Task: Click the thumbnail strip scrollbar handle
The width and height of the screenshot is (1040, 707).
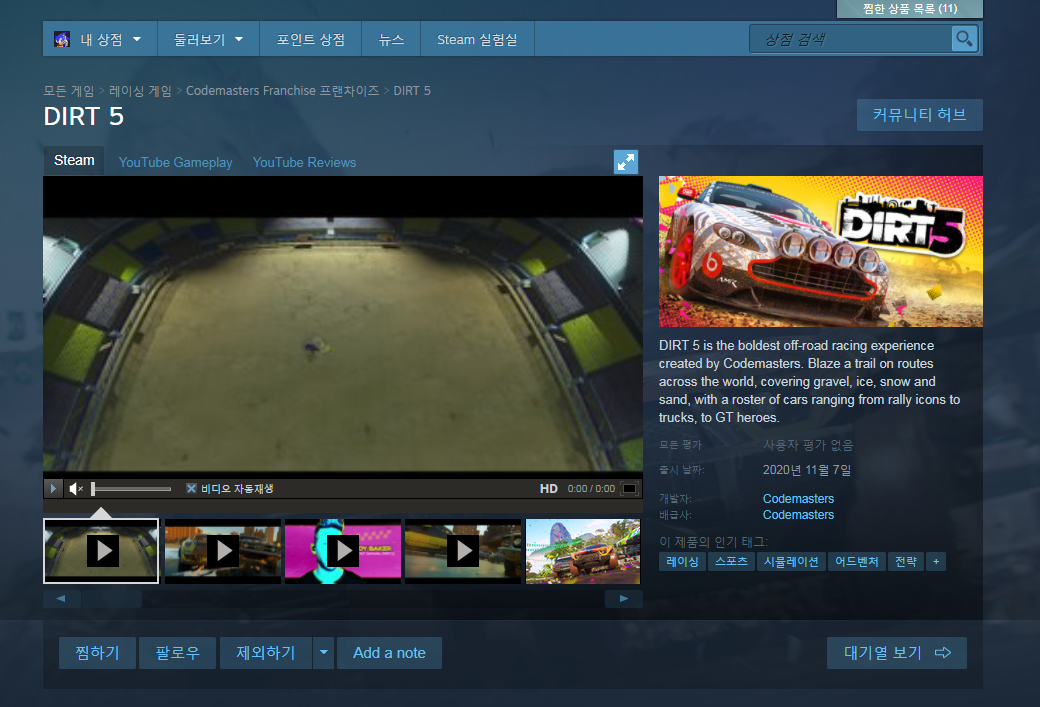Action: click(112, 598)
